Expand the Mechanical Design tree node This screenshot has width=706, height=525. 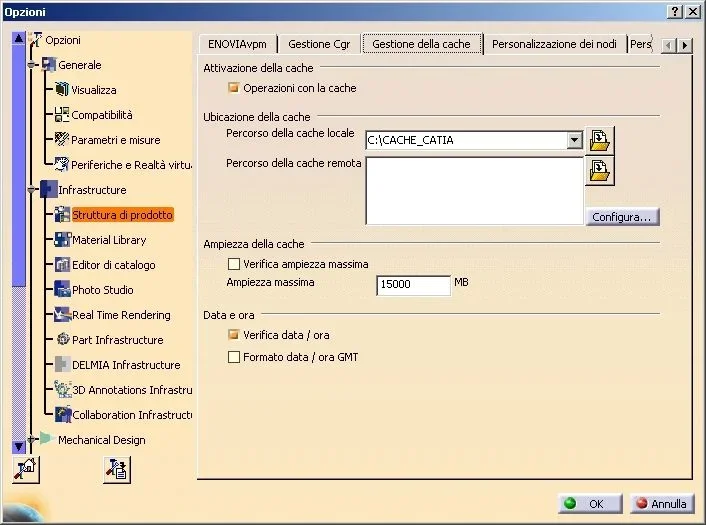point(31,439)
